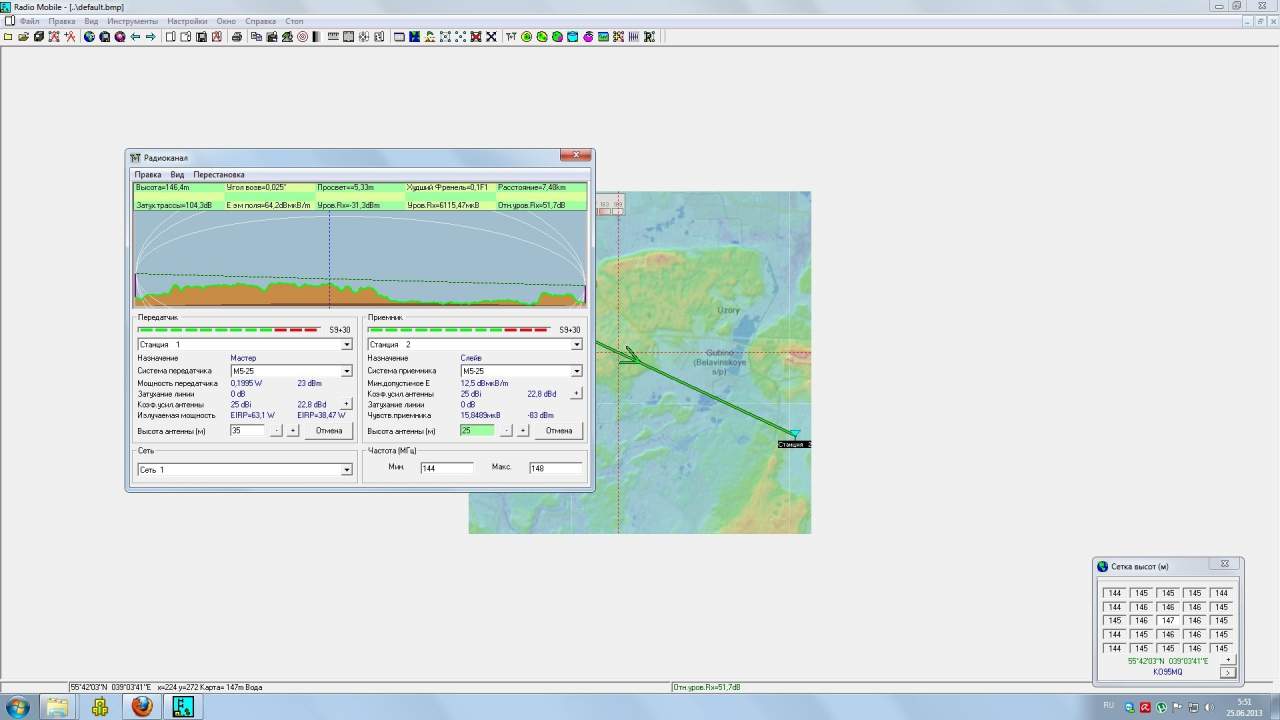
Task: Click the globe icon in the toolbar
Action: tap(89, 37)
